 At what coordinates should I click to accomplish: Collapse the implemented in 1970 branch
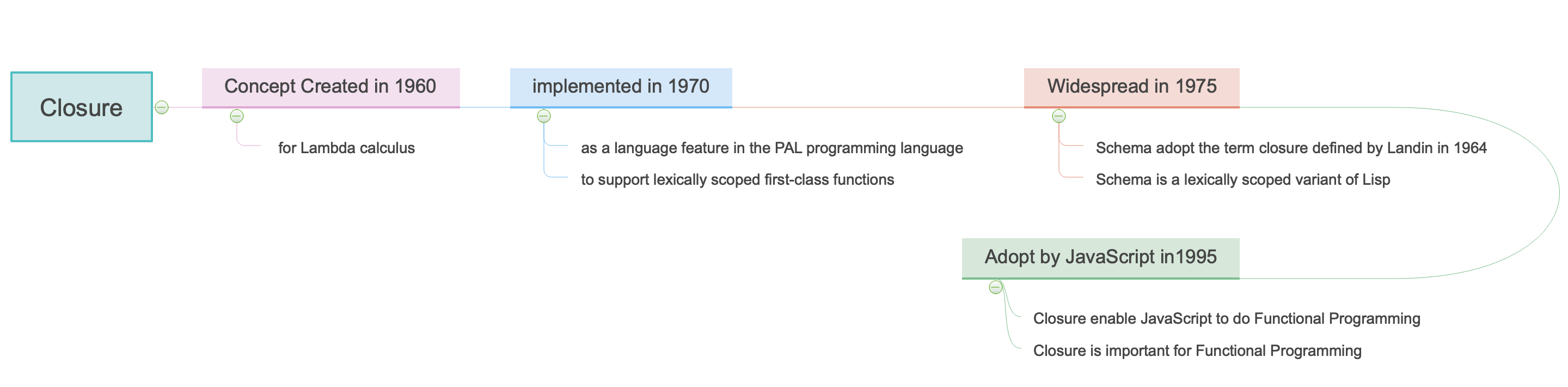coord(543,116)
